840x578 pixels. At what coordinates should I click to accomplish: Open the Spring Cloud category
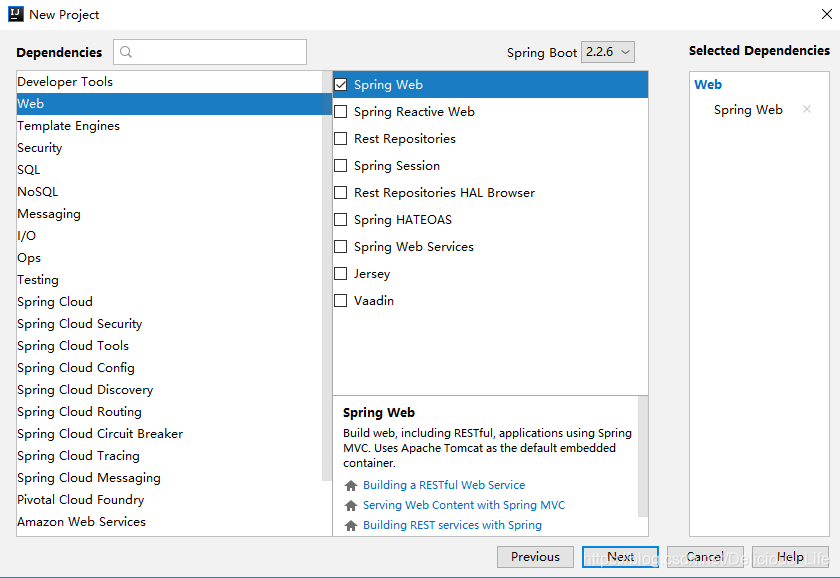click(x=169, y=302)
